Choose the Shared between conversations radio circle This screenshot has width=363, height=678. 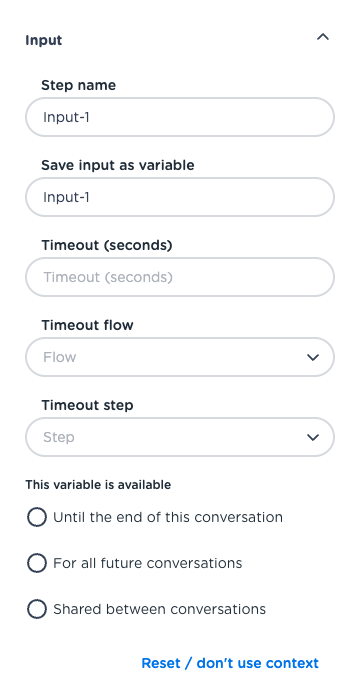tap(37, 609)
